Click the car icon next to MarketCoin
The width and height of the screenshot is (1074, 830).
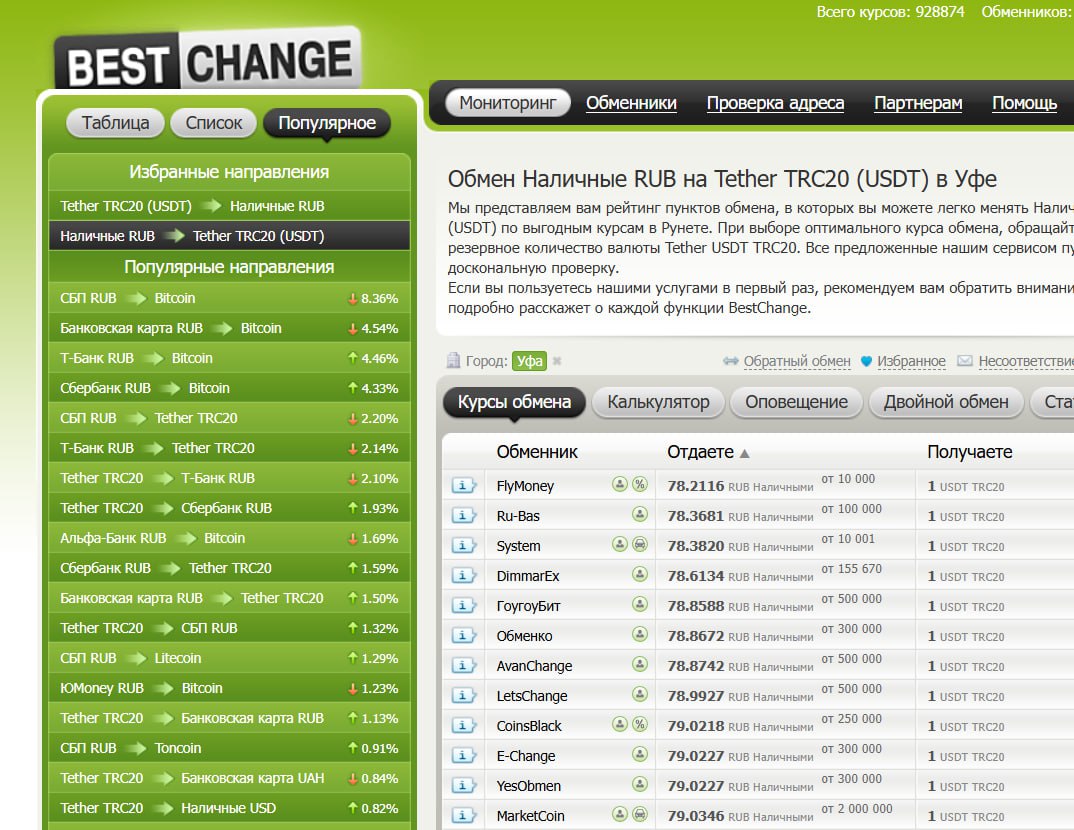click(x=640, y=815)
